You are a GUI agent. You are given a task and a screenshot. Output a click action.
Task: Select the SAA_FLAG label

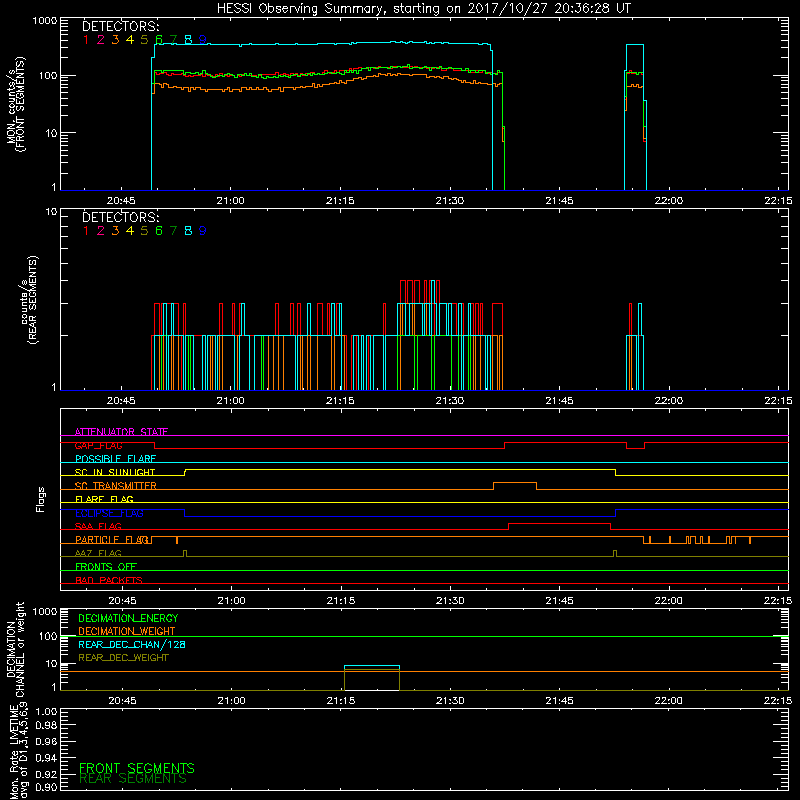(98, 526)
